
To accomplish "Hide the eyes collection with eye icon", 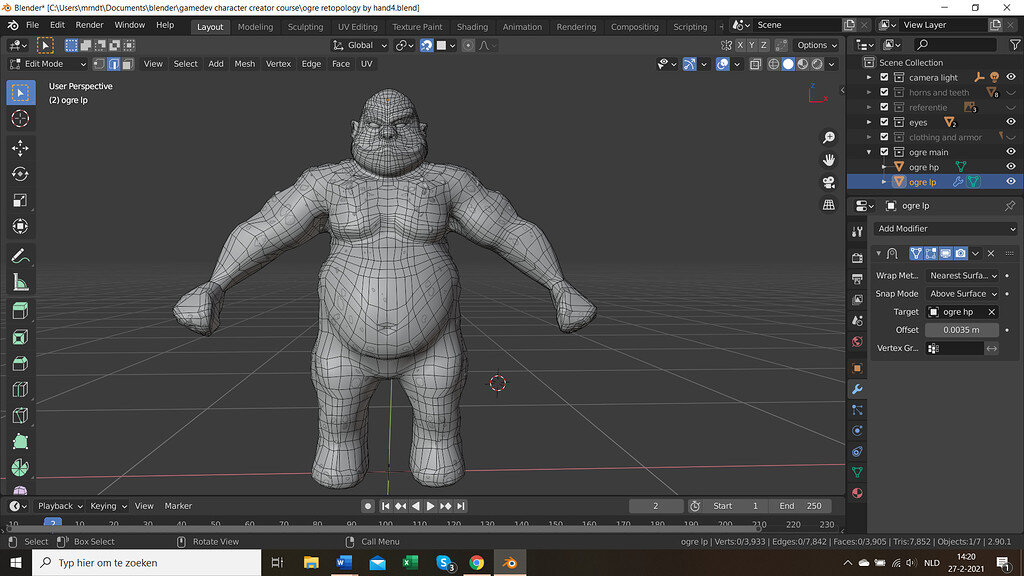I will (x=1010, y=122).
